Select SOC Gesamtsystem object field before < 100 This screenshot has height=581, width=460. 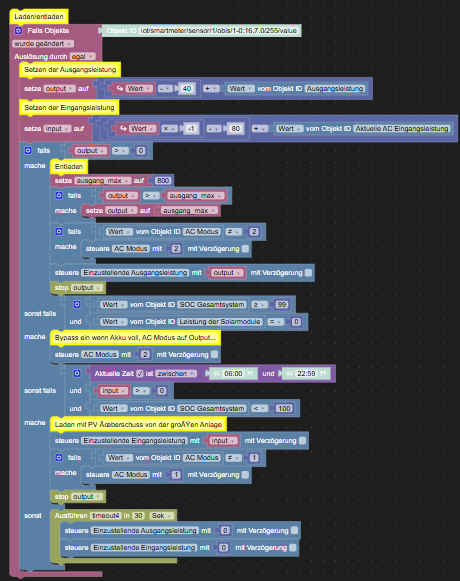pyautogui.click(x=212, y=408)
